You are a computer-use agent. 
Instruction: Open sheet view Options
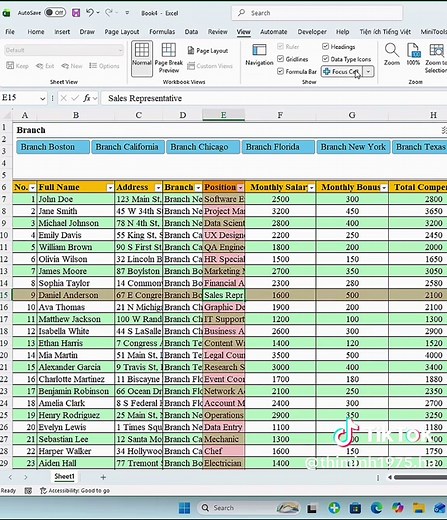pyautogui.click(x=104, y=66)
